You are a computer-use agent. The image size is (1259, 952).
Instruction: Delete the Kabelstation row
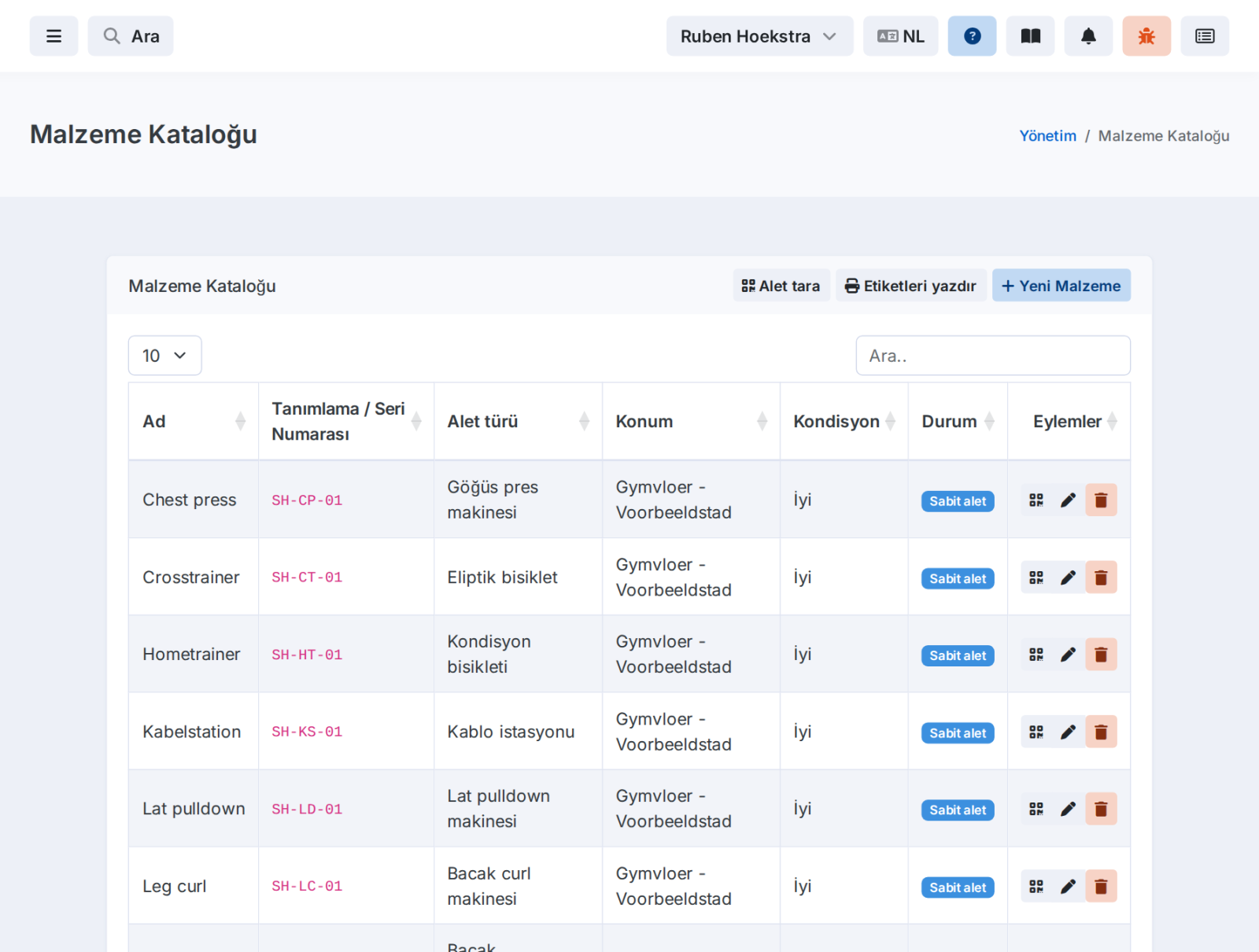[1101, 732]
